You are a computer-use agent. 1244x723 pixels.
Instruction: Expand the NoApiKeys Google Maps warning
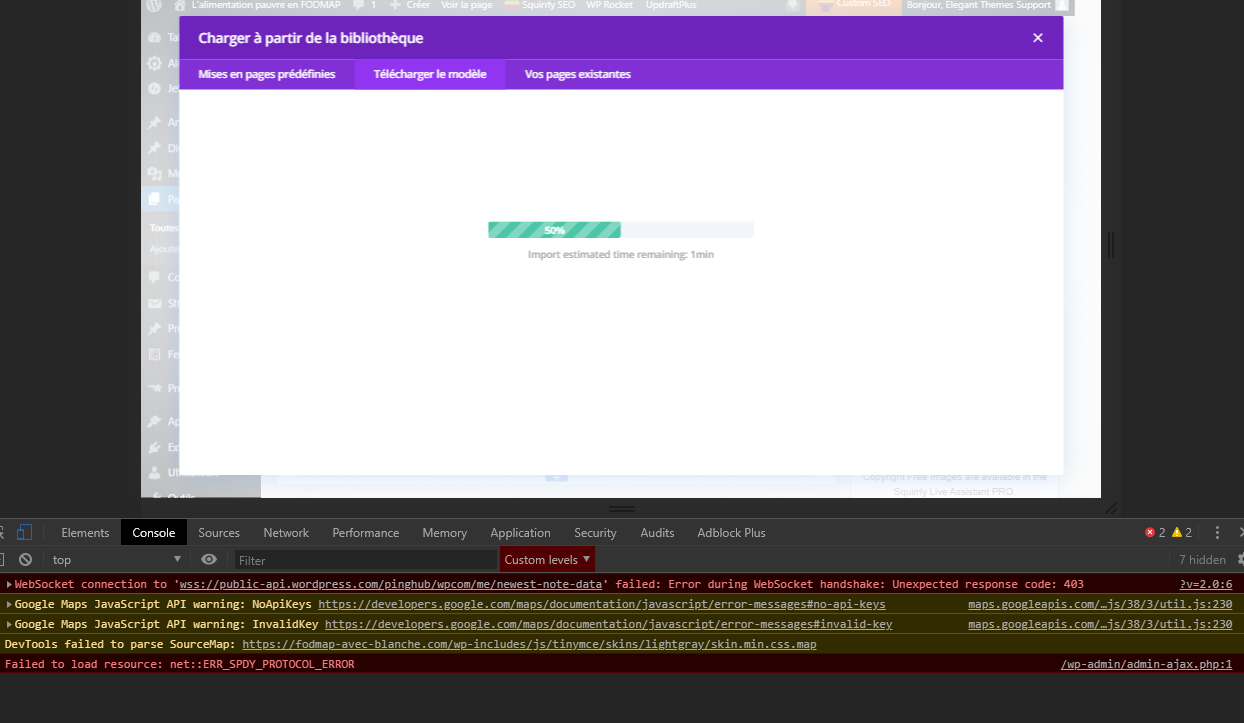pyautogui.click(x=9, y=604)
